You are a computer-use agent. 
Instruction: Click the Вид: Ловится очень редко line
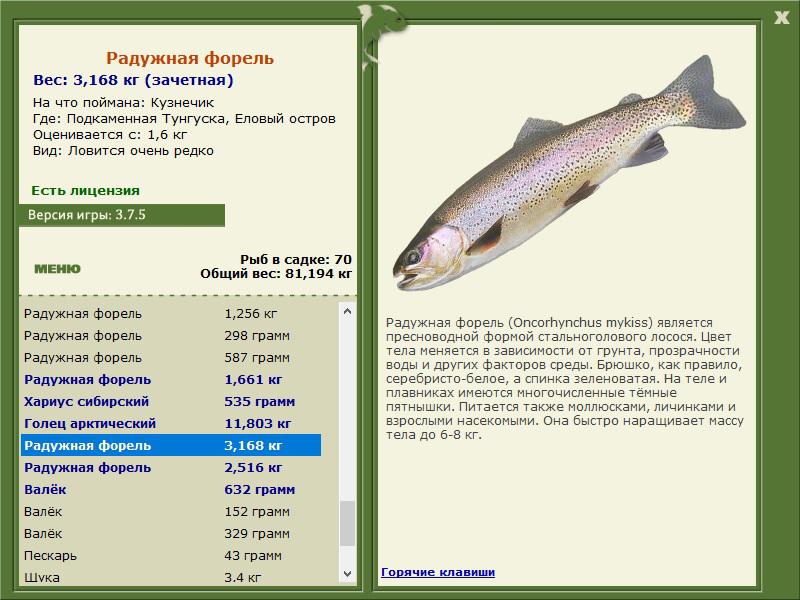(x=123, y=151)
